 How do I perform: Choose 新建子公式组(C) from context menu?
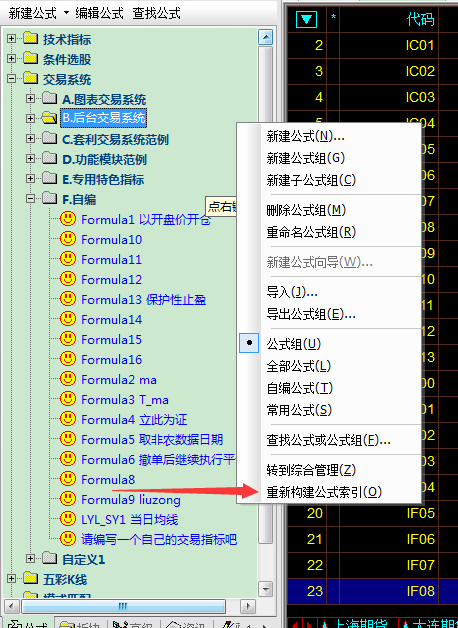point(329,180)
